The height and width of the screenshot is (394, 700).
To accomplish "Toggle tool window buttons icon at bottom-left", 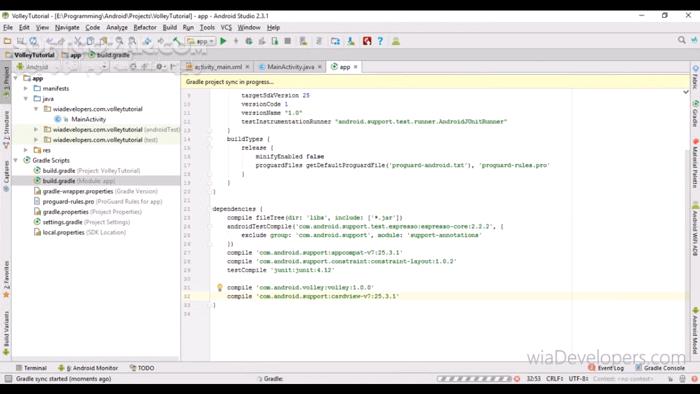I will [8, 379].
